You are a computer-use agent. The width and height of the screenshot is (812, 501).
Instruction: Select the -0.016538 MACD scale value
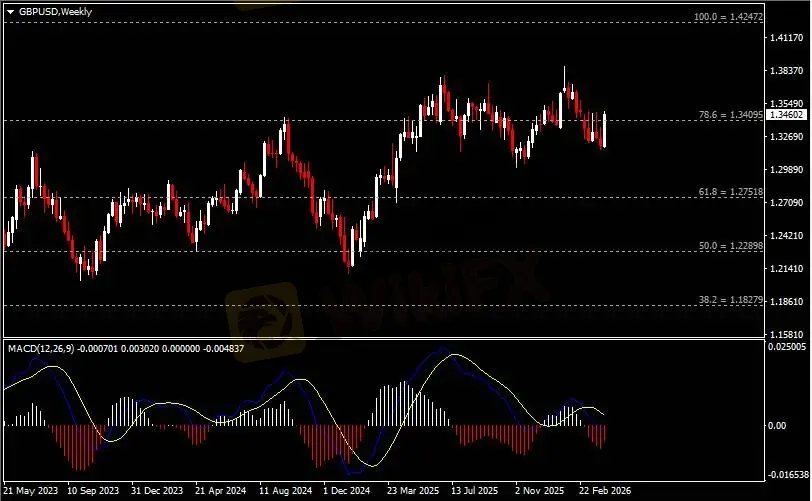[x=787, y=476]
